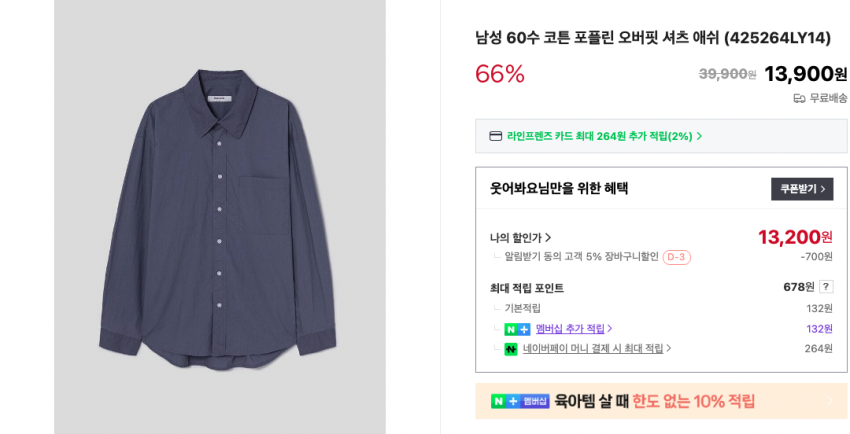The height and width of the screenshot is (434, 850).
Task: Expand the 네이버페이 머니 결제 적립 chevron
Action: [669, 349]
